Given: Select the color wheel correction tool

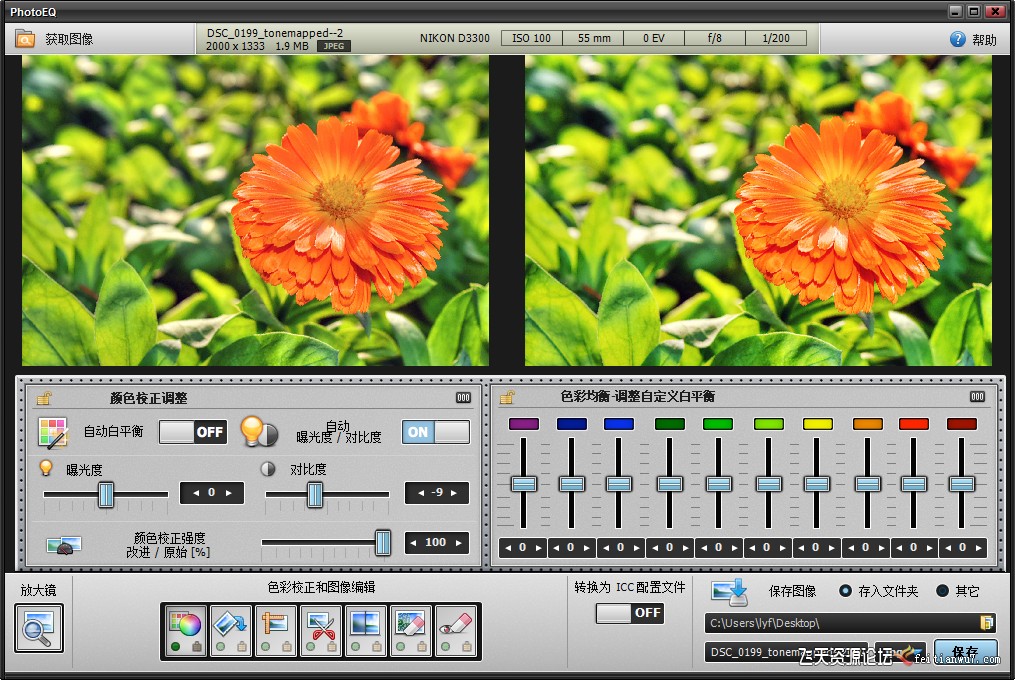Looking at the screenshot, I should point(186,631).
